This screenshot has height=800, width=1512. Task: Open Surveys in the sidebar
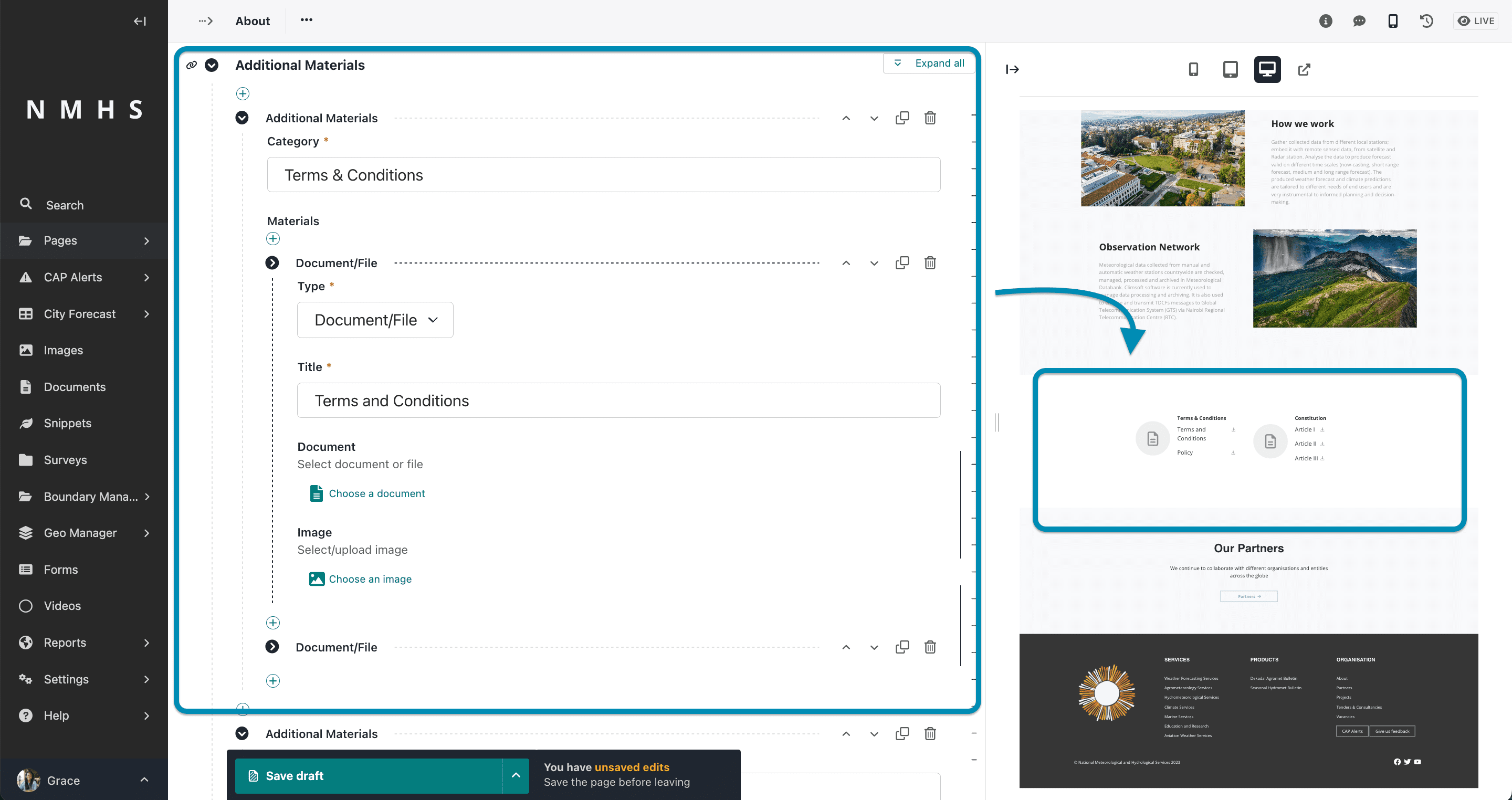pyautogui.click(x=84, y=460)
